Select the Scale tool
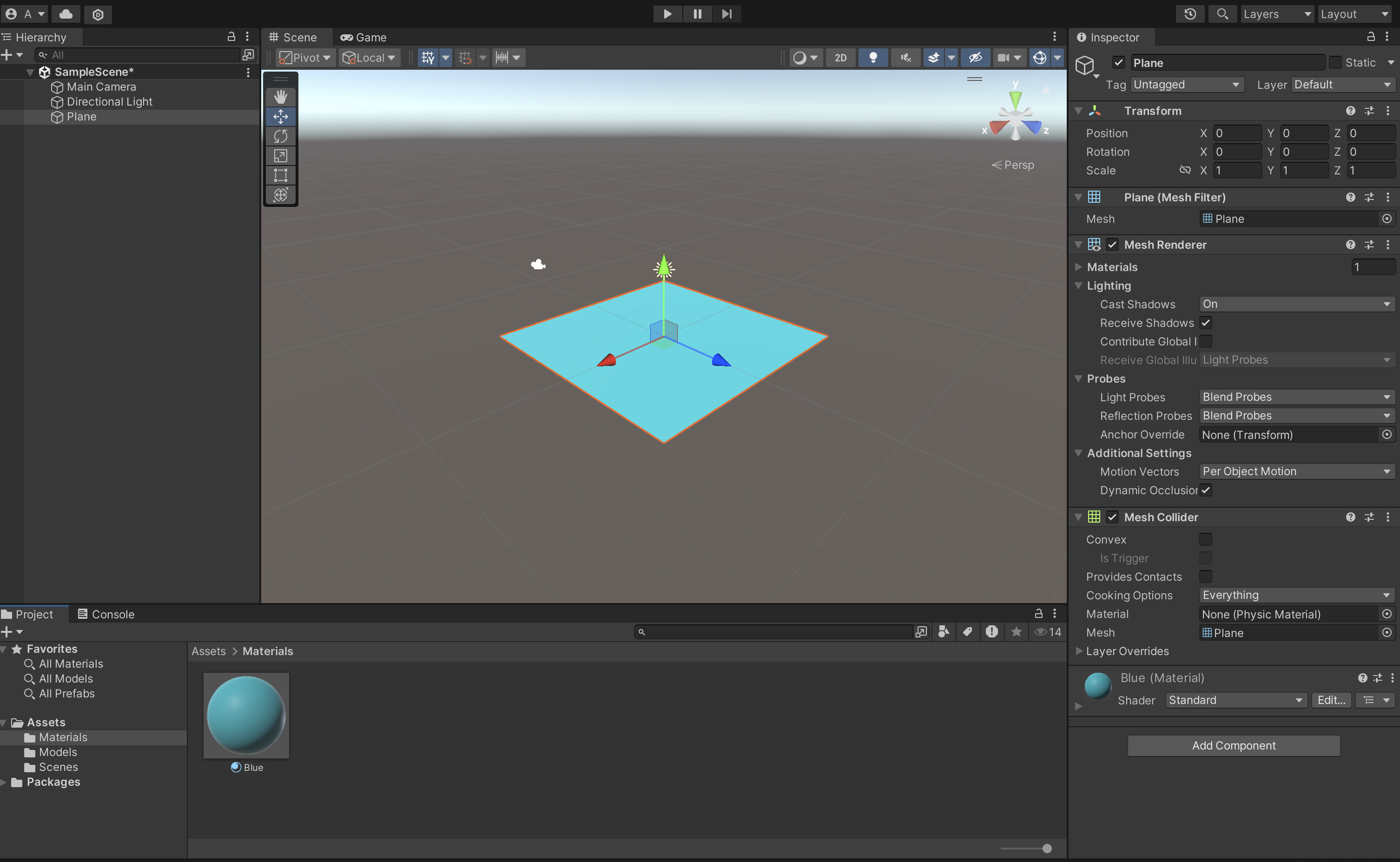Screen dimensions: 1400x862 280,156
